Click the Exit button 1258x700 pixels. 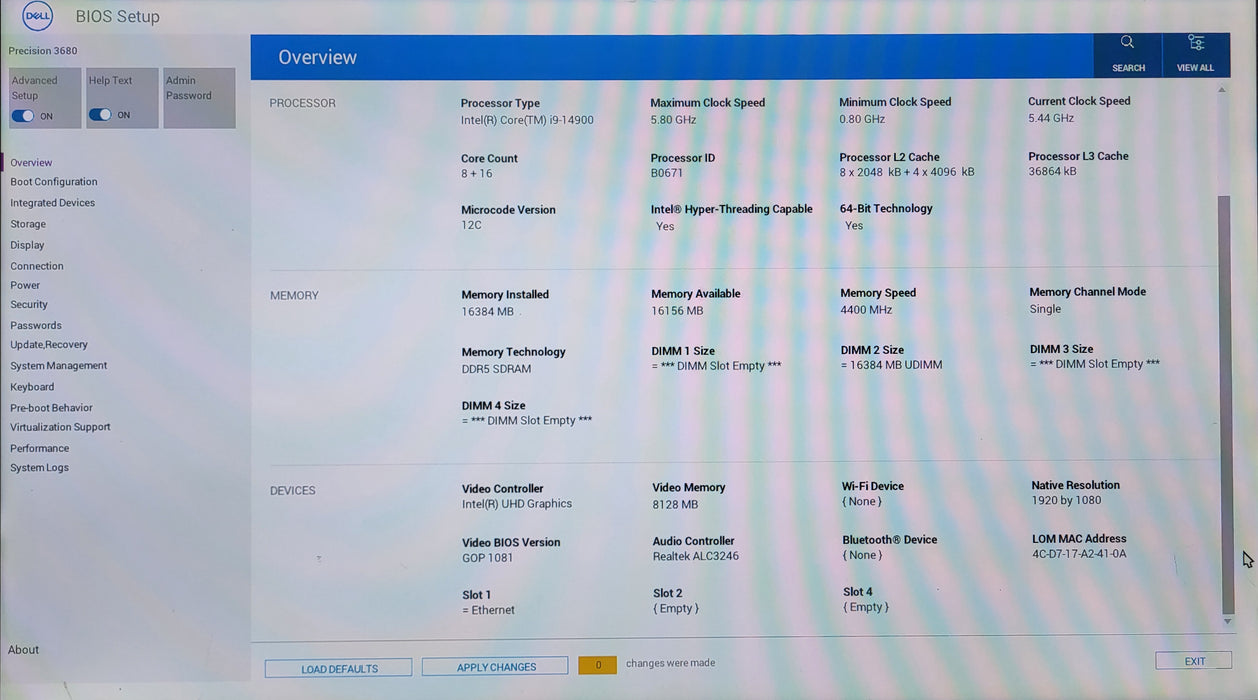(1194, 661)
